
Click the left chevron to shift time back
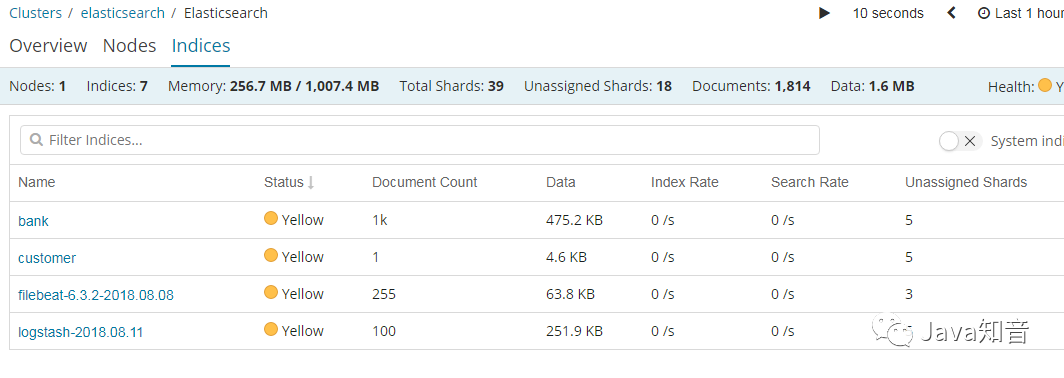tap(951, 13)
